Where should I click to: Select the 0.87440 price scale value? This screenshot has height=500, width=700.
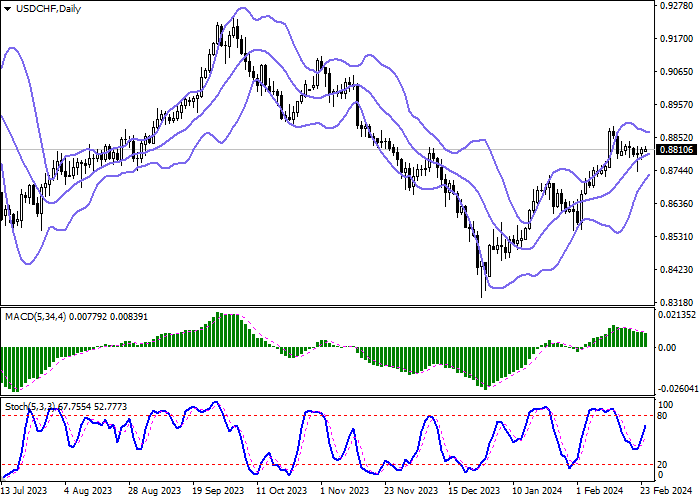coord(677,171)
